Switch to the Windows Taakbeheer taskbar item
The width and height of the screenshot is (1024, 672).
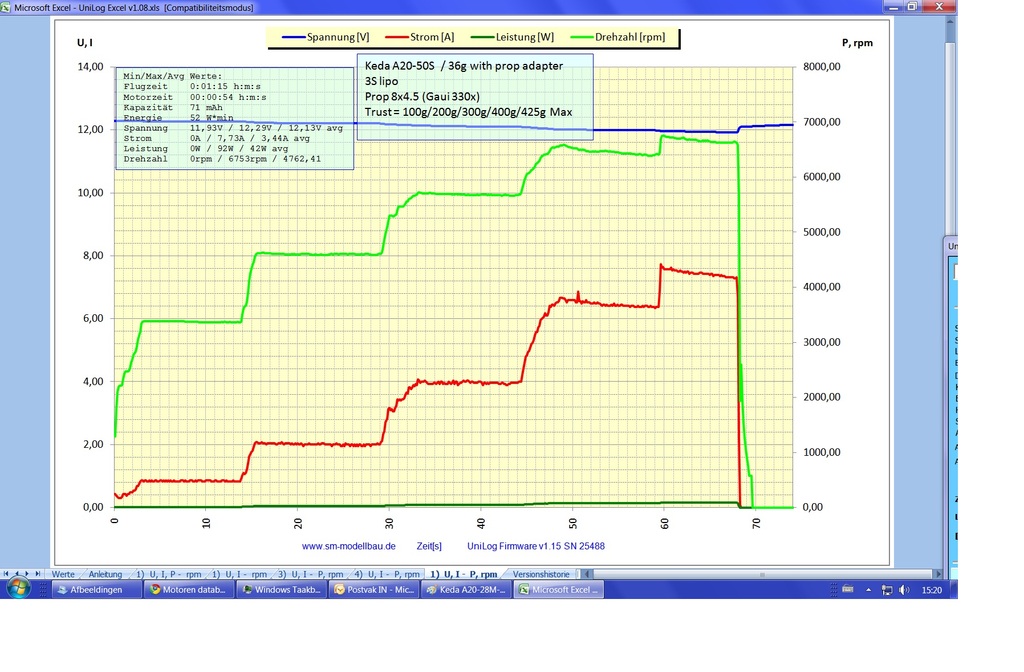[281, 590]
